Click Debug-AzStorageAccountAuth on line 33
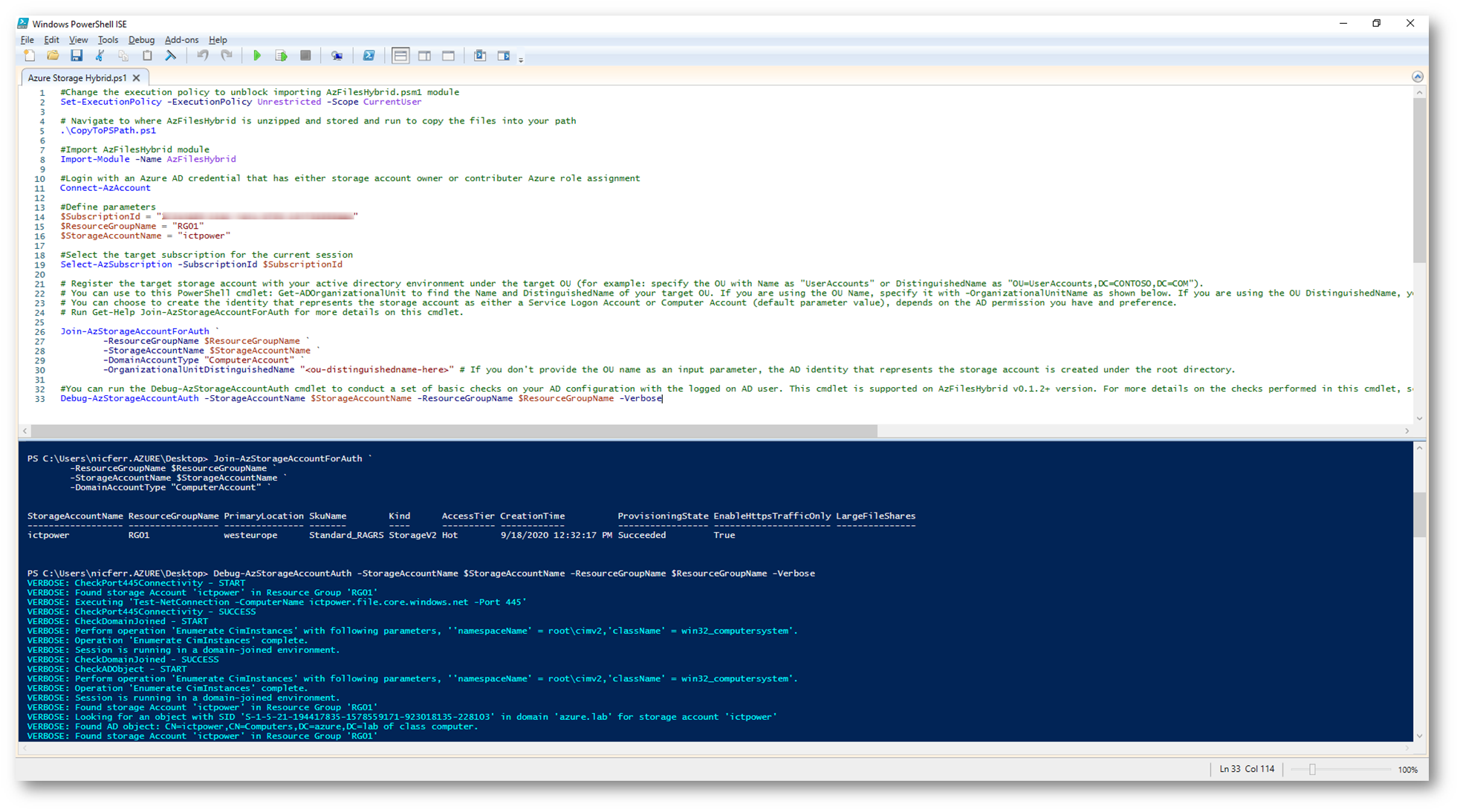 click(x=129, y=398)
